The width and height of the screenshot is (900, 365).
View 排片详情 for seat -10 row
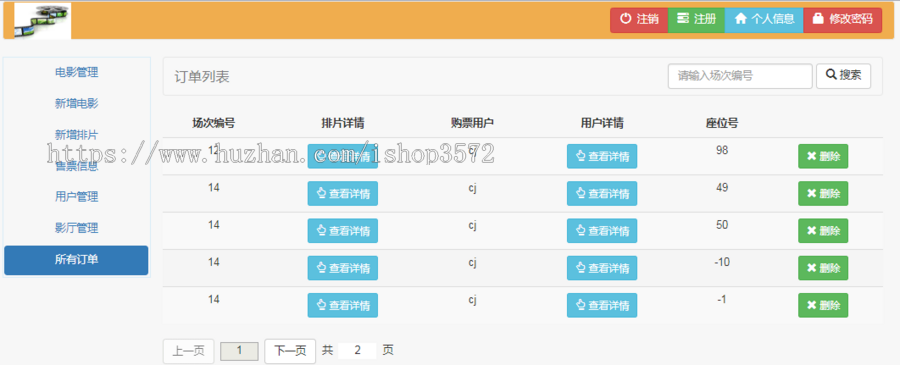[343, 268]
